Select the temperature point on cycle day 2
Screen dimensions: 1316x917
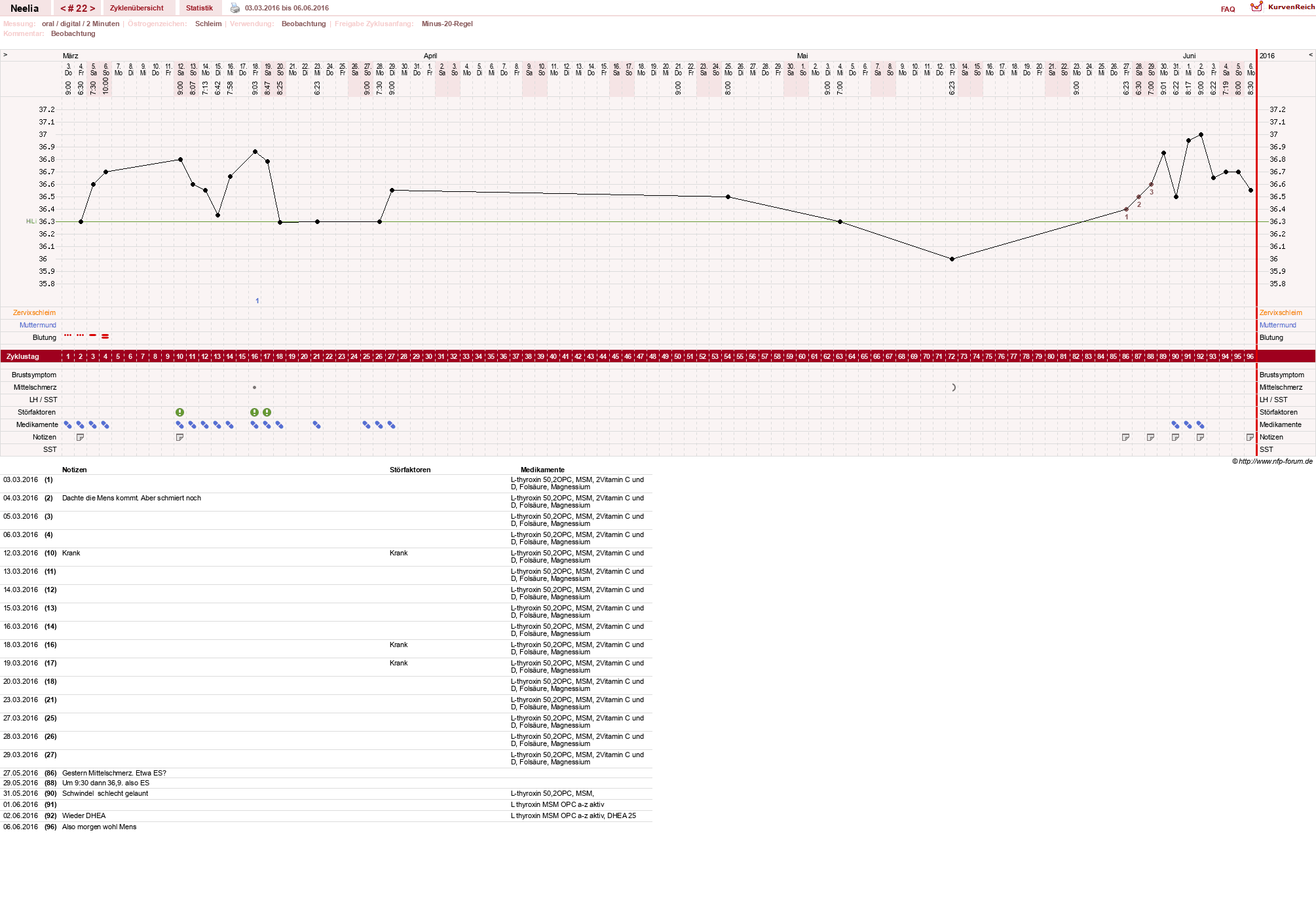81,221
